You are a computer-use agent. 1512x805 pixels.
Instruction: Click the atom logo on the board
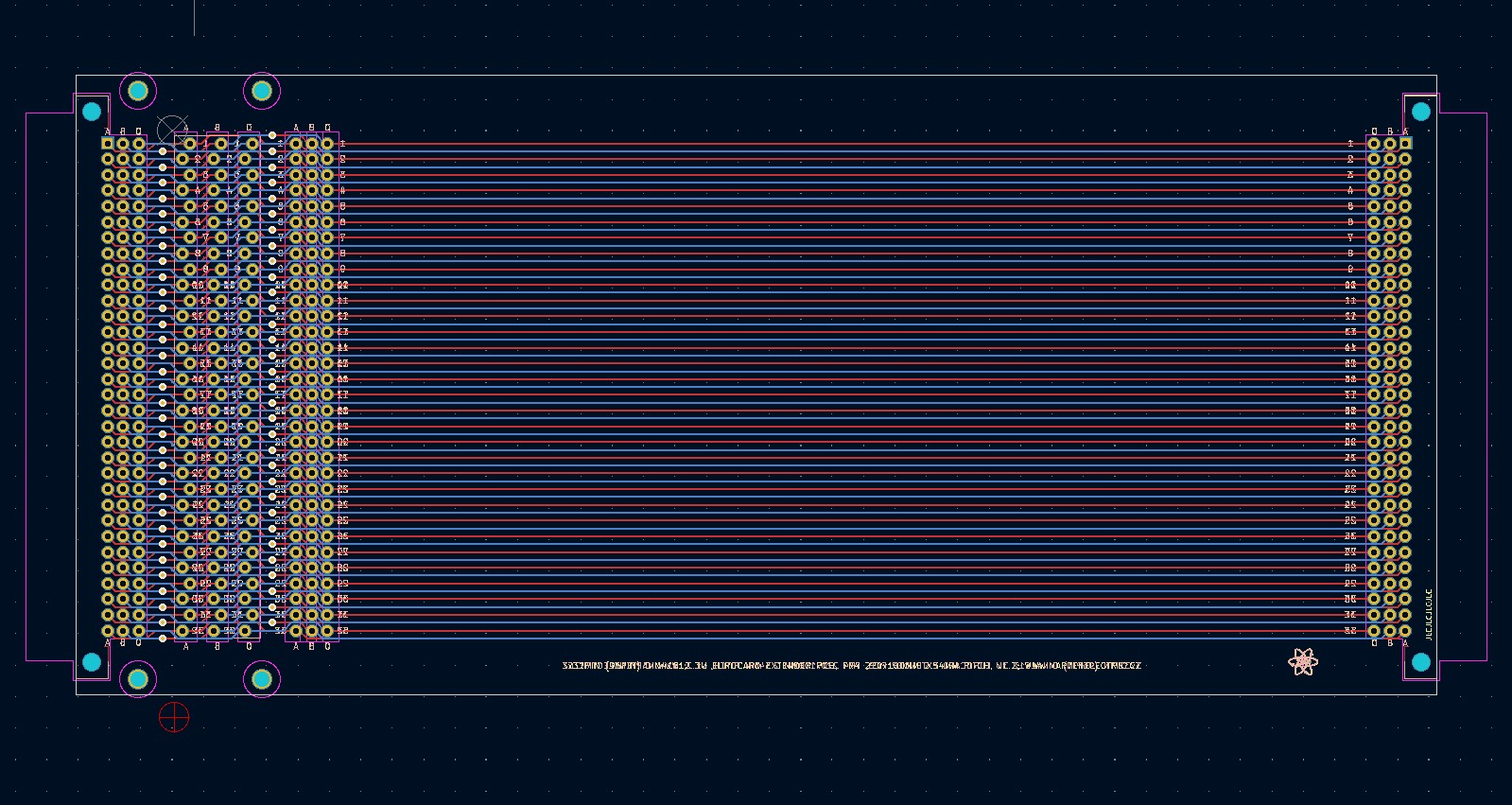click(x=1302, y=661)
